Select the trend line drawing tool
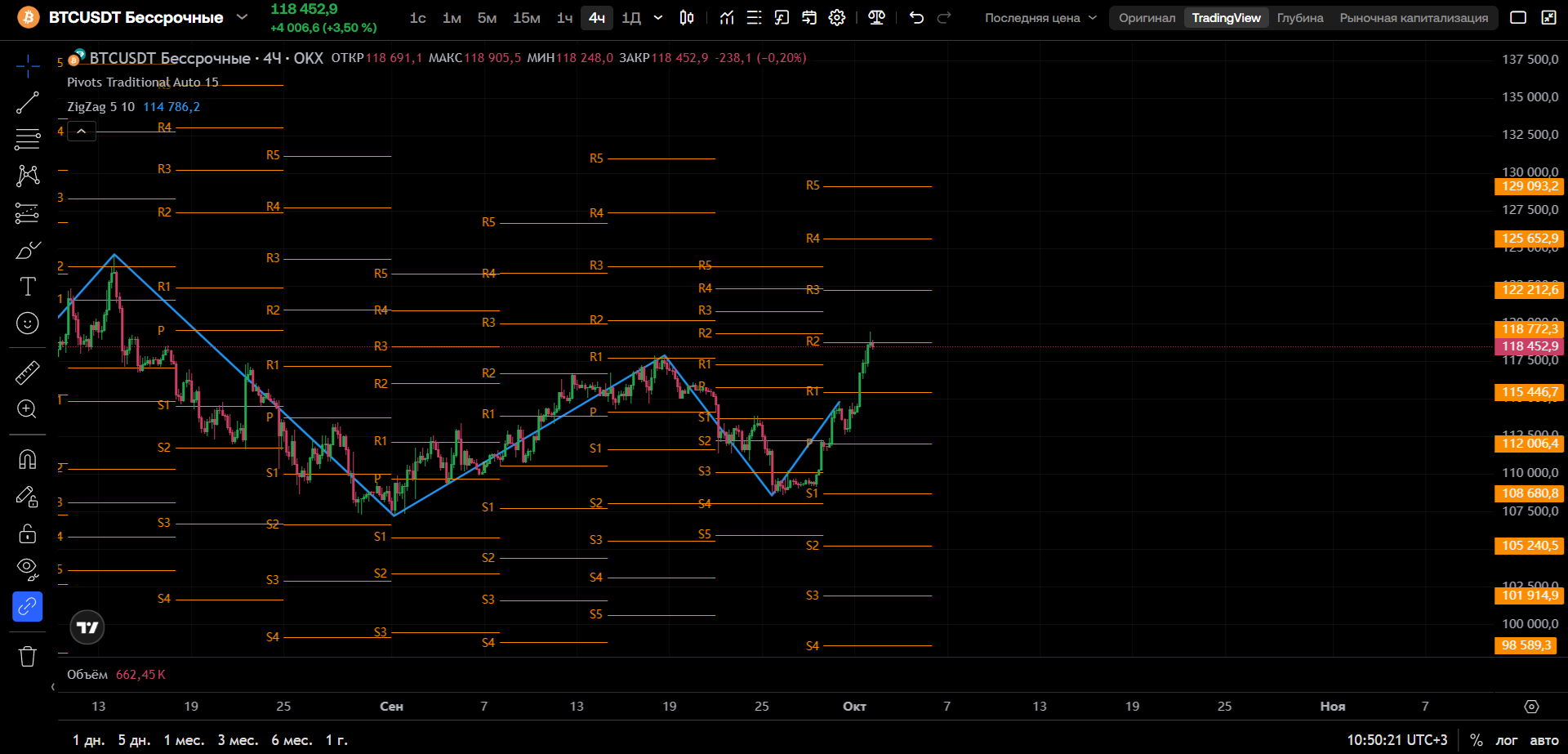The height and width of the screenshot is (754, 1568). [28, 103]
